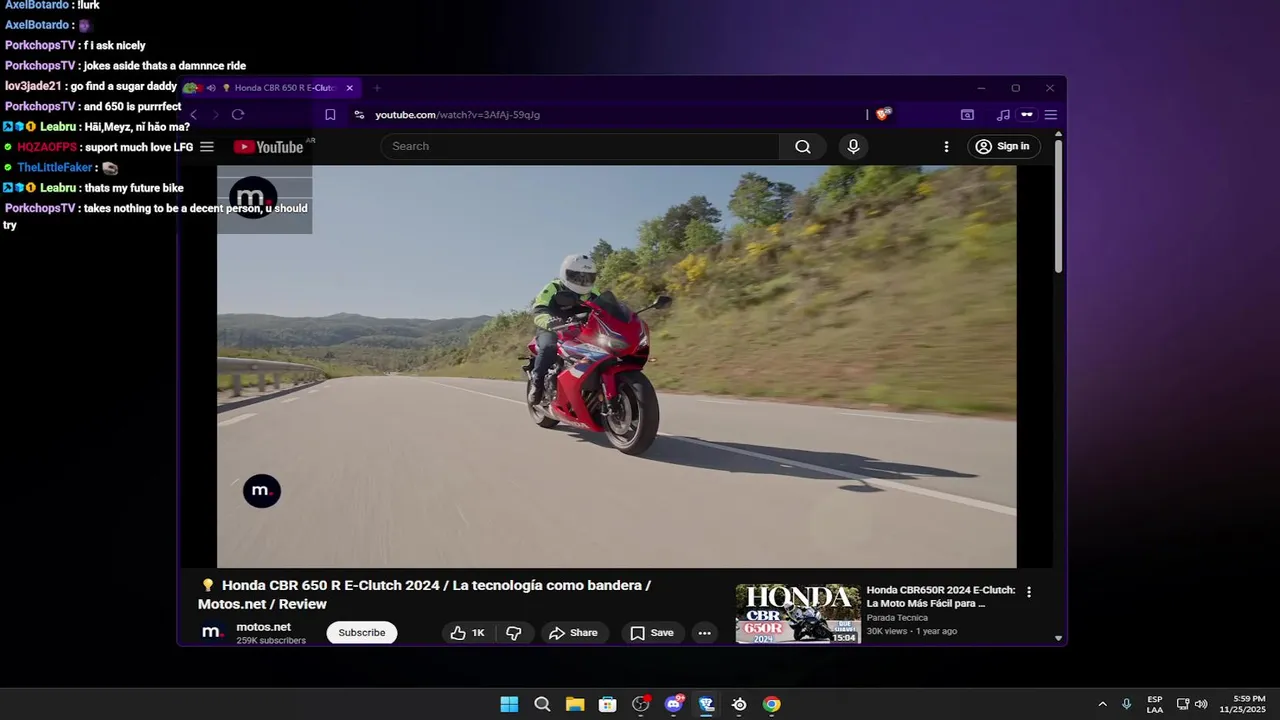Image resolution: width=1280 pixels, height=720 pixels.
Task: Open the YouTube guide hamburger menu
Action: pyautogui.click(x=207, y=147)
